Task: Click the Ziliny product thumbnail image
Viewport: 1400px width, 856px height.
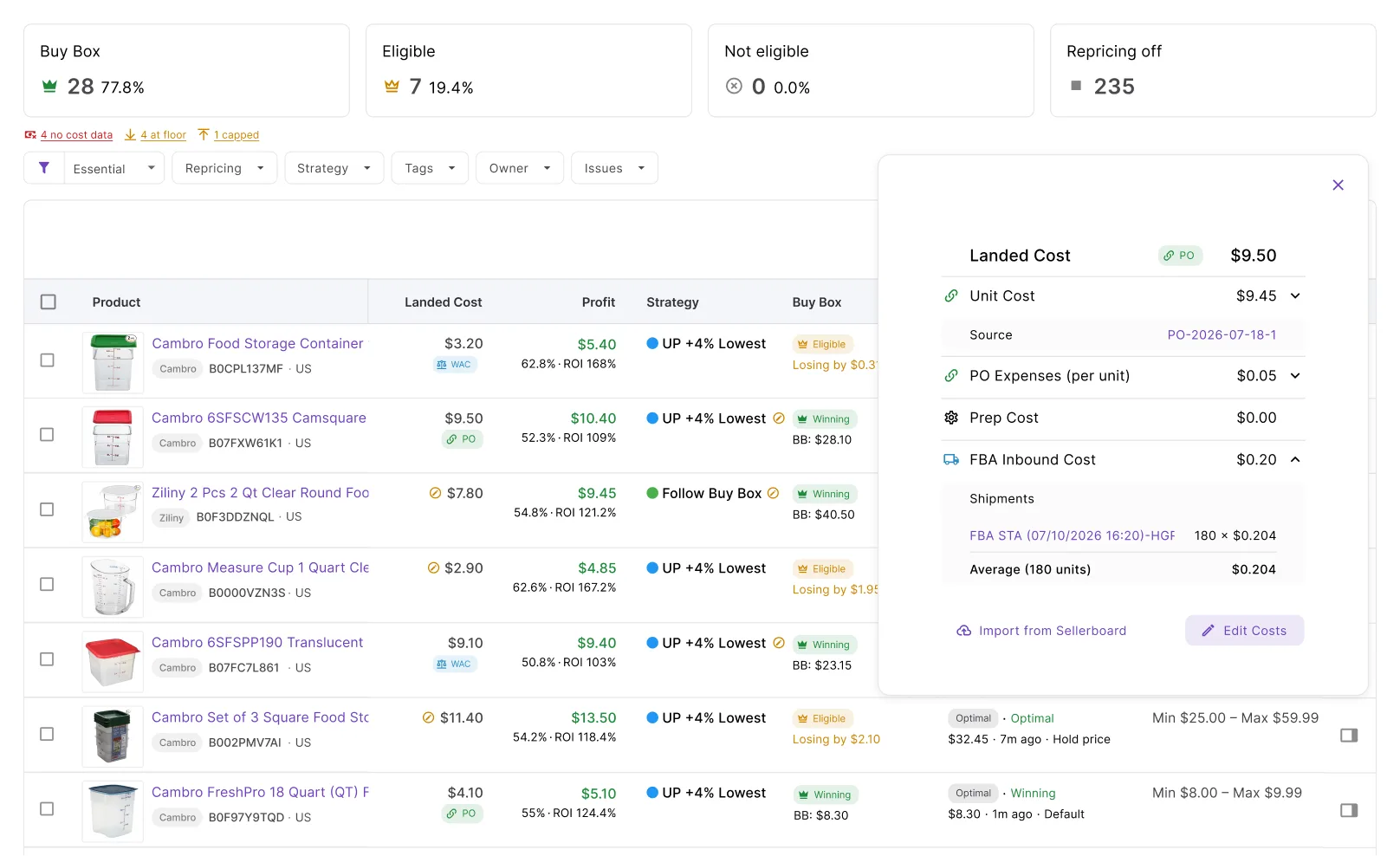Action: coord(113,512)
